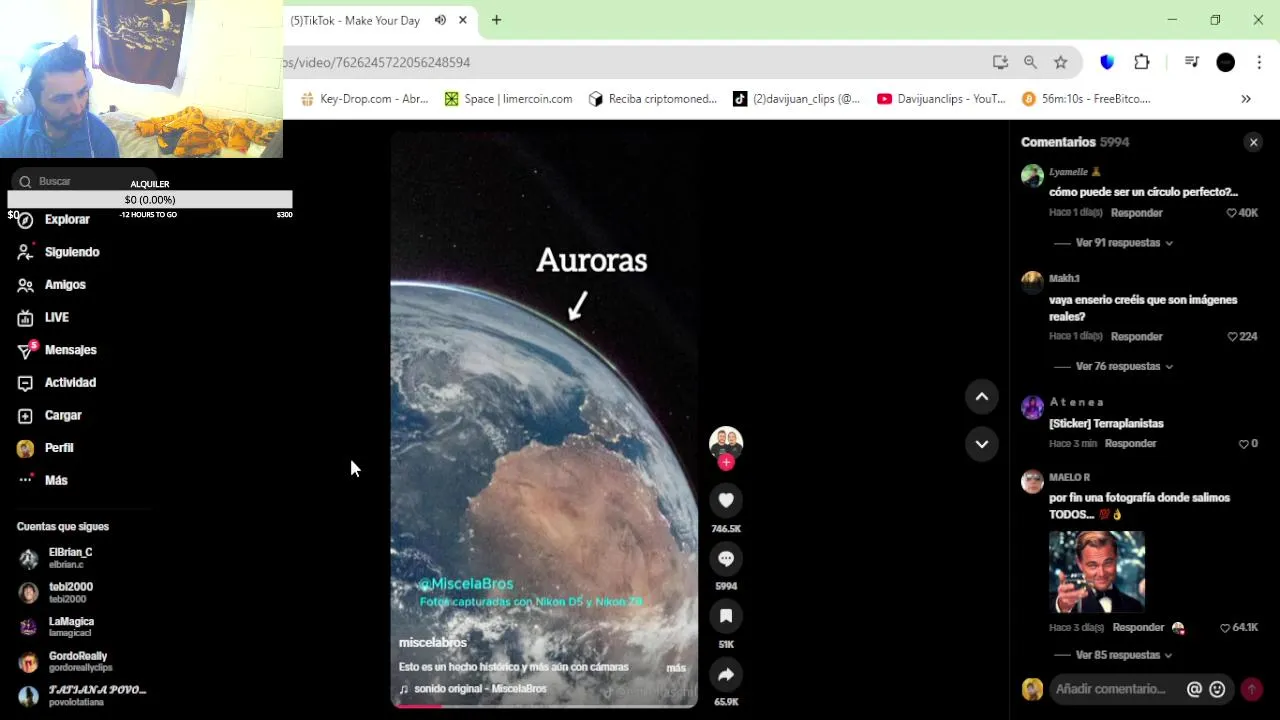Like the video with heart icon

point(726,500)
